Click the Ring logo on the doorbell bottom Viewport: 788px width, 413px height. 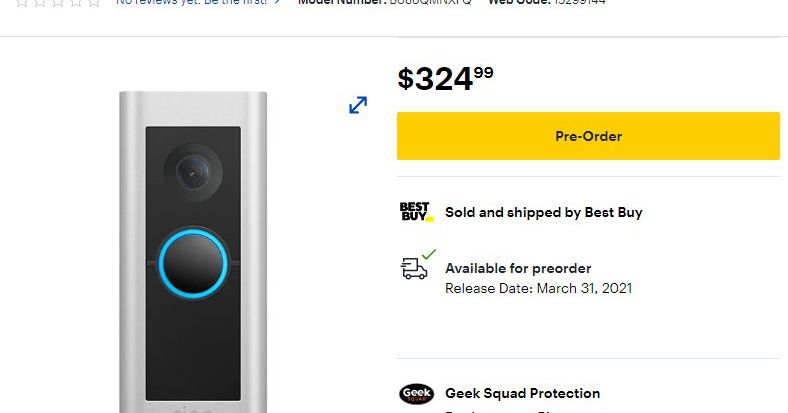[x=194, y=409]
